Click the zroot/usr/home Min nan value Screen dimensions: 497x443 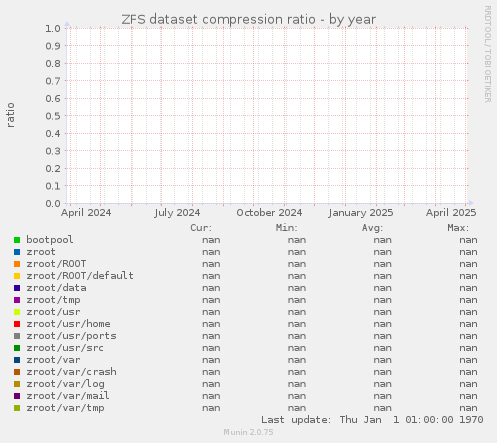297,324
